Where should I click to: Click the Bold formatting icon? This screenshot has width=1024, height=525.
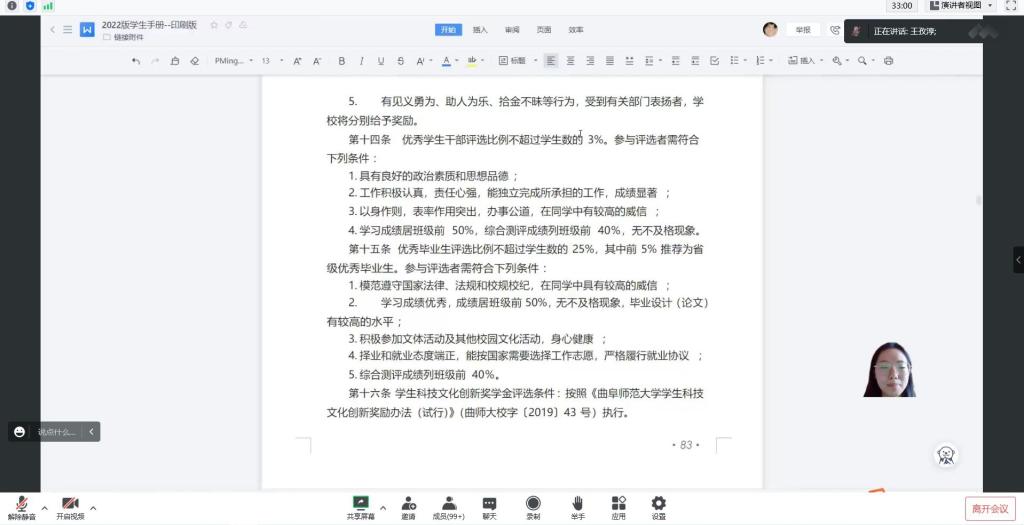click(341, 61)
